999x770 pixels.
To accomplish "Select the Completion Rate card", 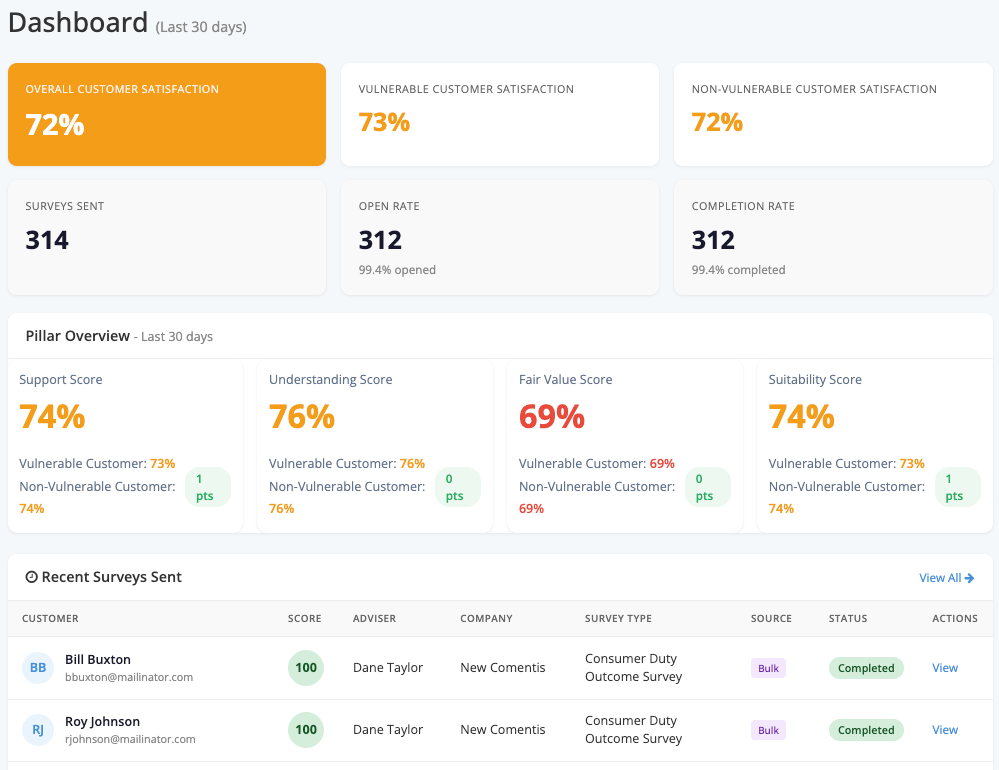I will [x=832, y=237].
